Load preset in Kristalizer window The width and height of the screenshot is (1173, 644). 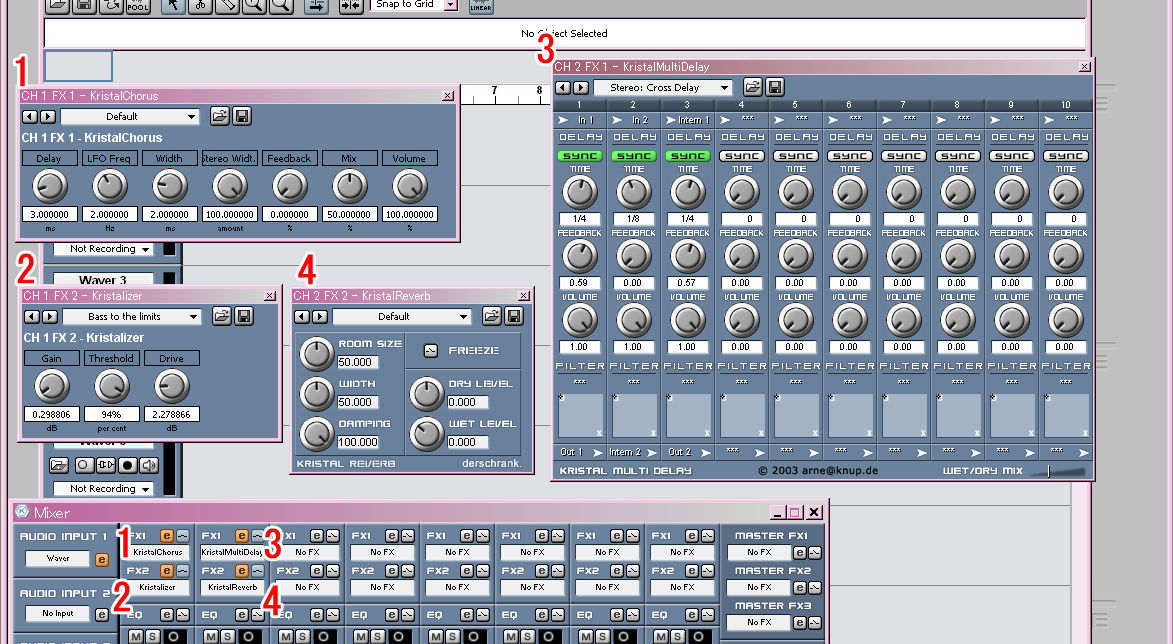(x=221, y=316)
